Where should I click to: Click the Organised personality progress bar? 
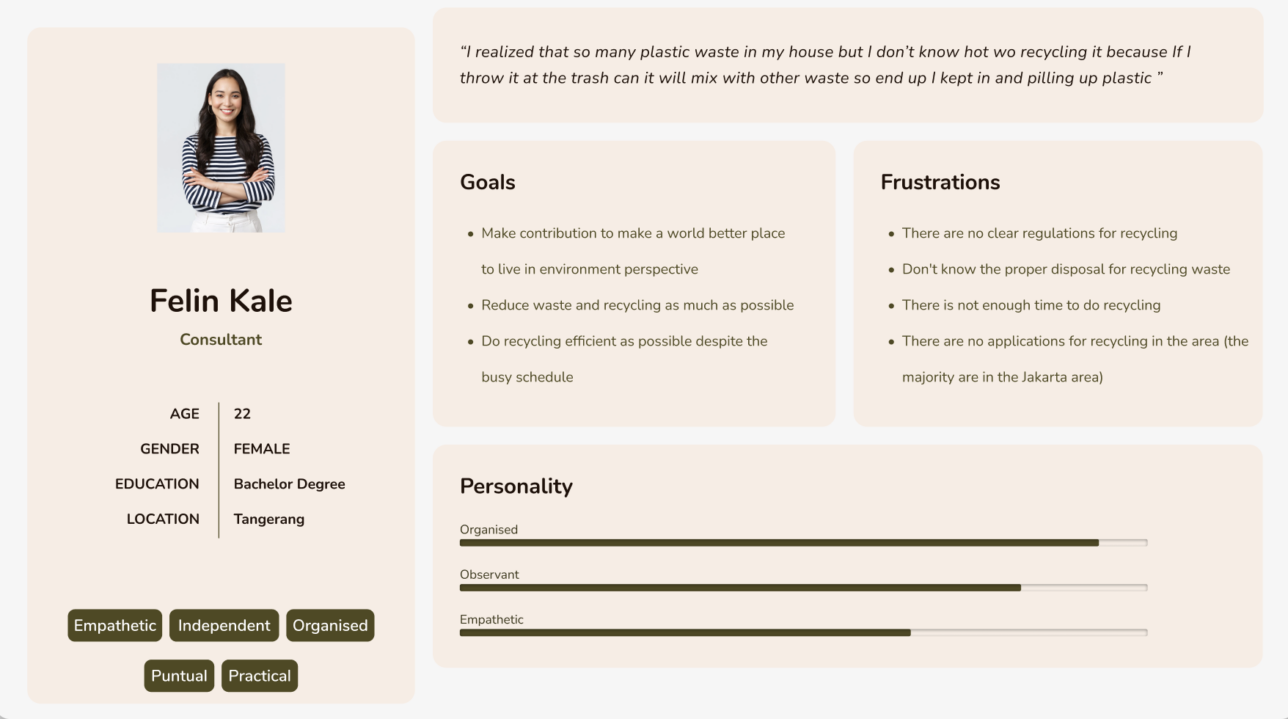click(x=802, y=543)
